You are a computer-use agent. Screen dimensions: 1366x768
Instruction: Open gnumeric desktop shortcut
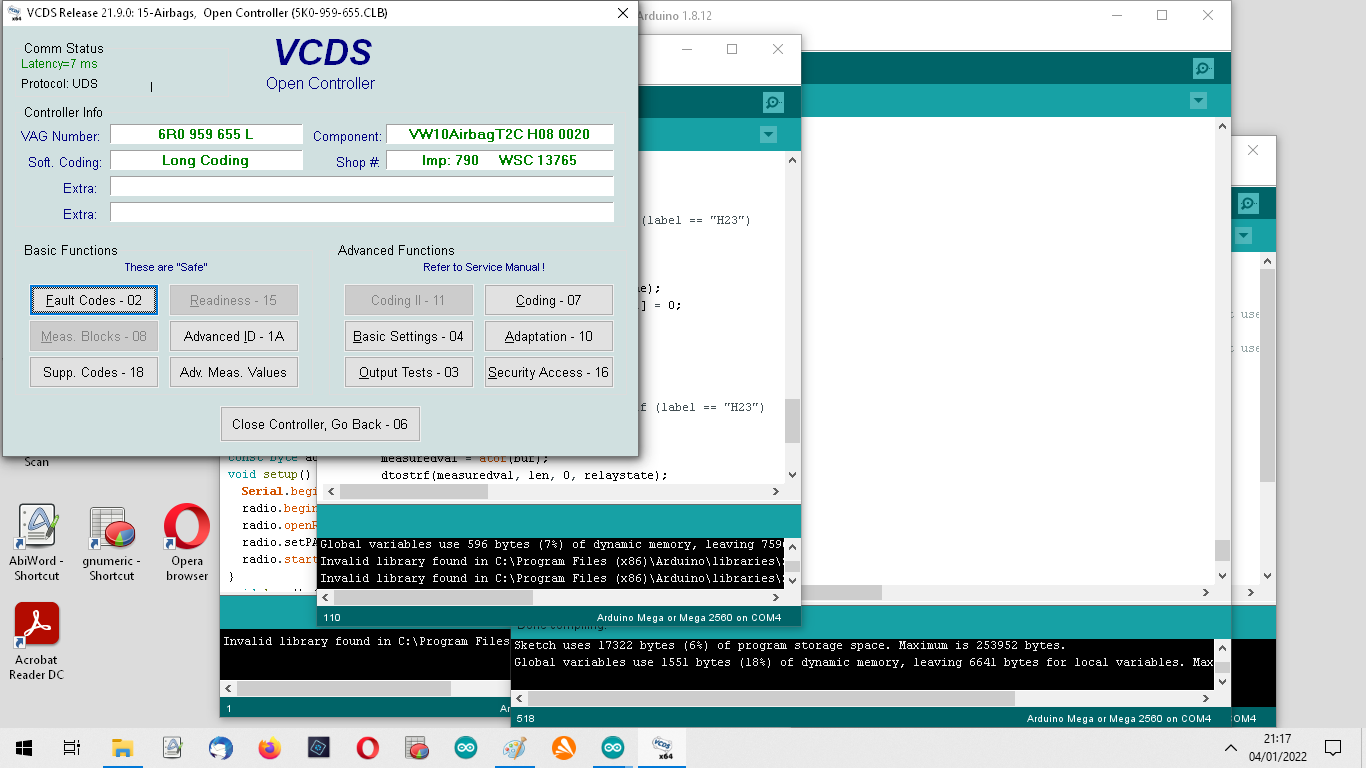111,543
